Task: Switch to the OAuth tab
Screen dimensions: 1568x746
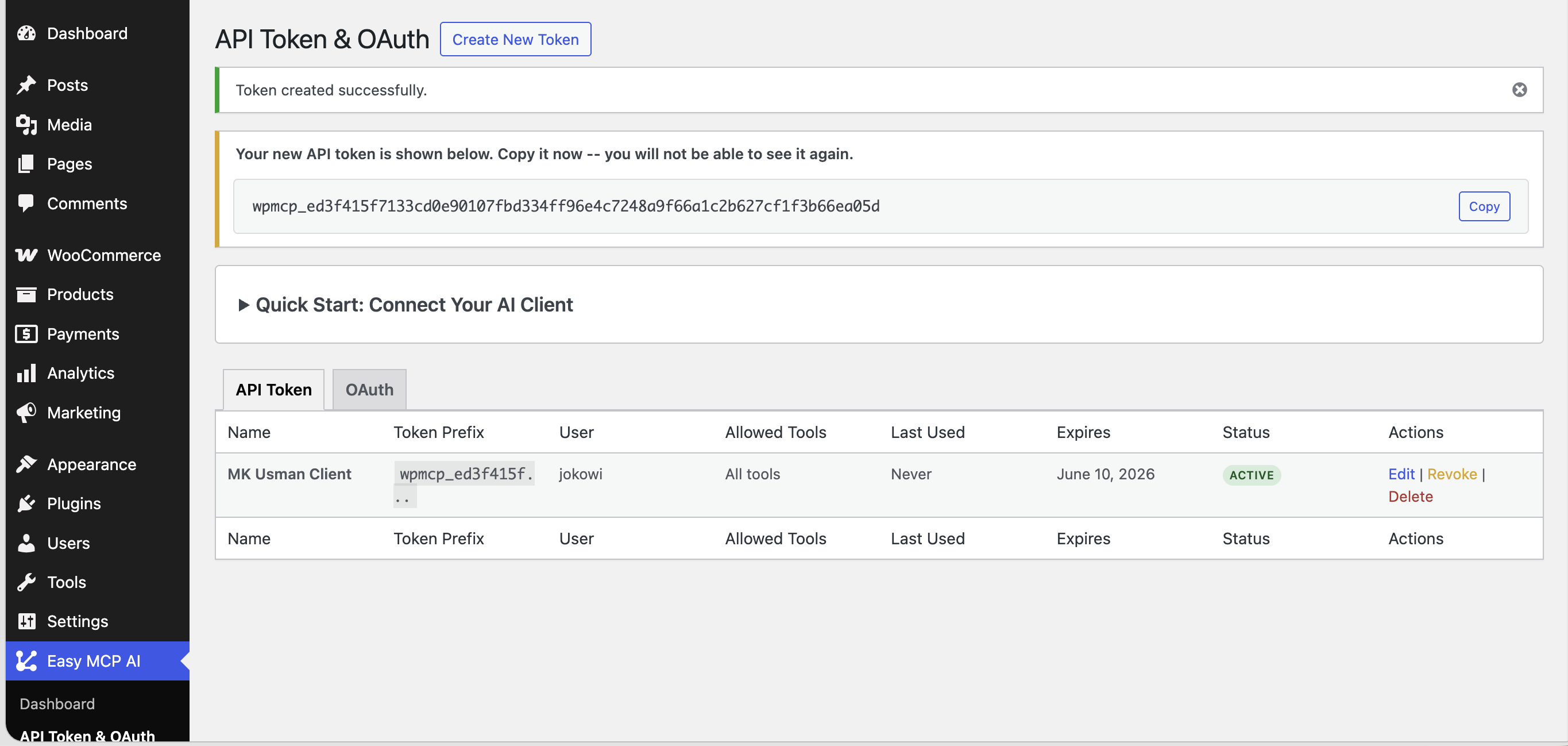Action: coord(369,390)
